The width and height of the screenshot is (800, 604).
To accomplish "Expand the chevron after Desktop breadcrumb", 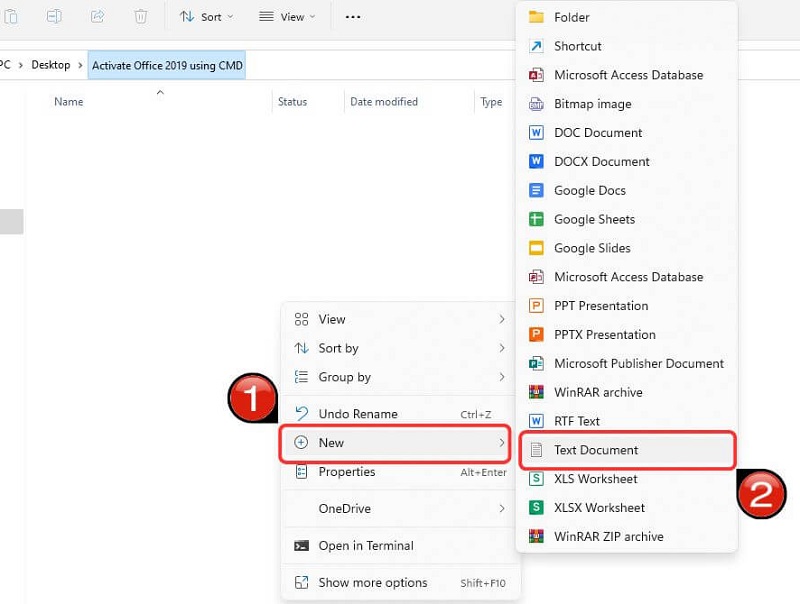I will tap(80, 65).
